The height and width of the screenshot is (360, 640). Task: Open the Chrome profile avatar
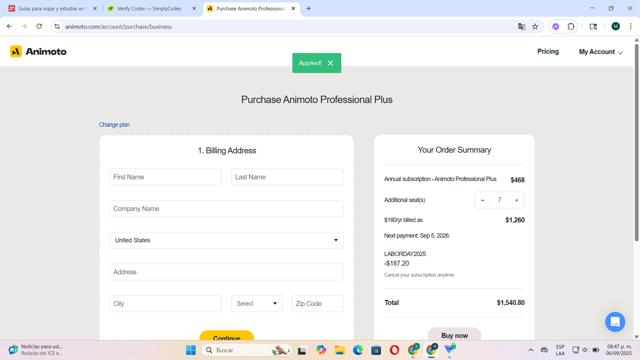click(616, 27)
